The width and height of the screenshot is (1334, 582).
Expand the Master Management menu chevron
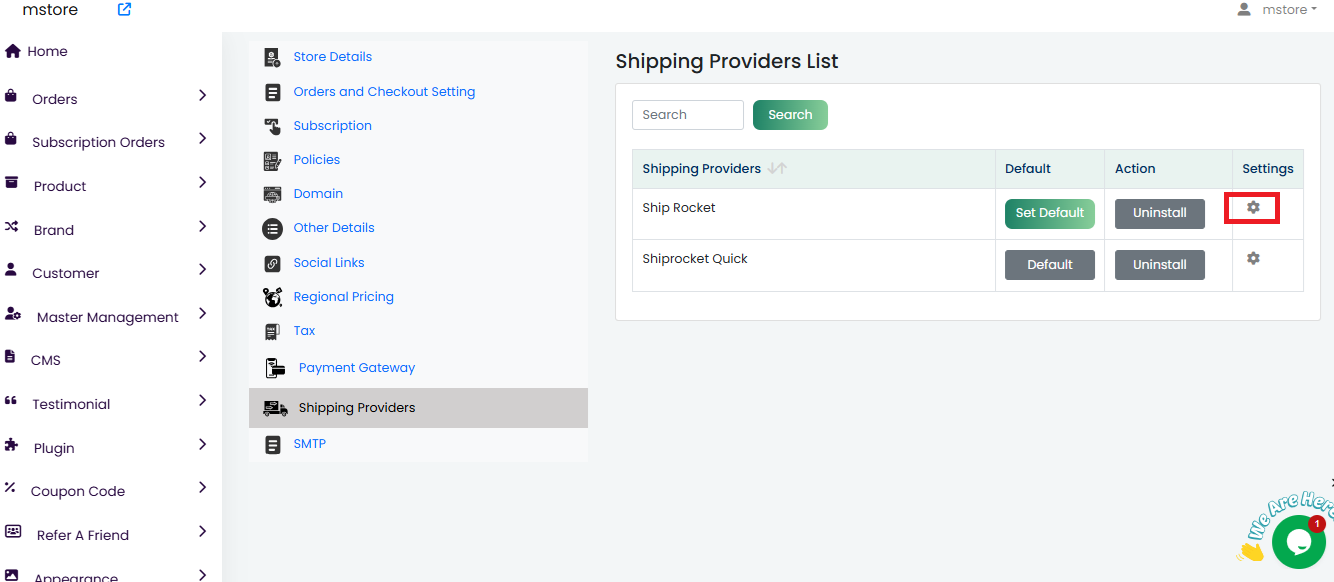point(202,314)
